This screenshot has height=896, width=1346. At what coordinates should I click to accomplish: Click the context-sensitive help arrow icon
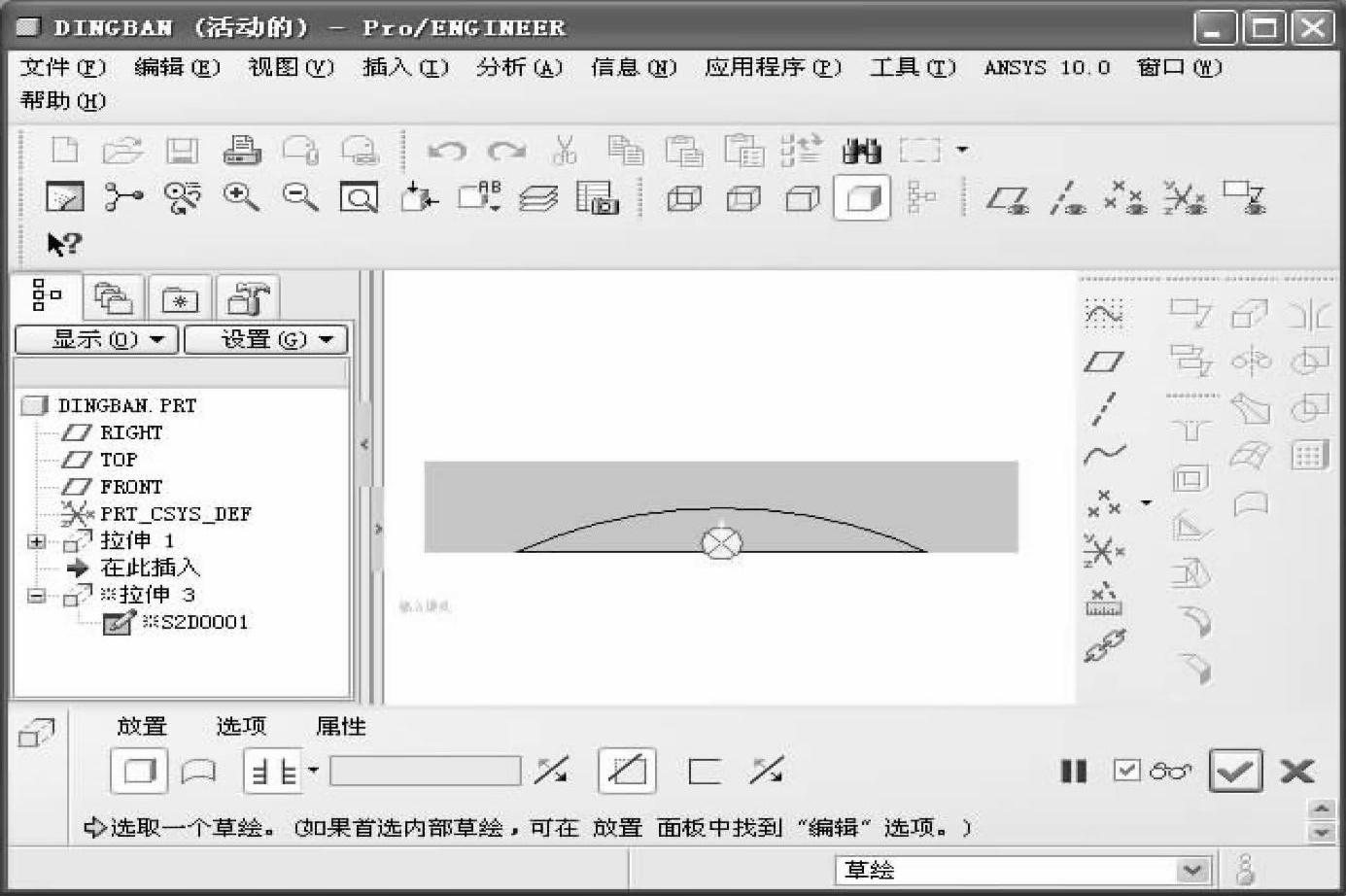coord(64,243)
